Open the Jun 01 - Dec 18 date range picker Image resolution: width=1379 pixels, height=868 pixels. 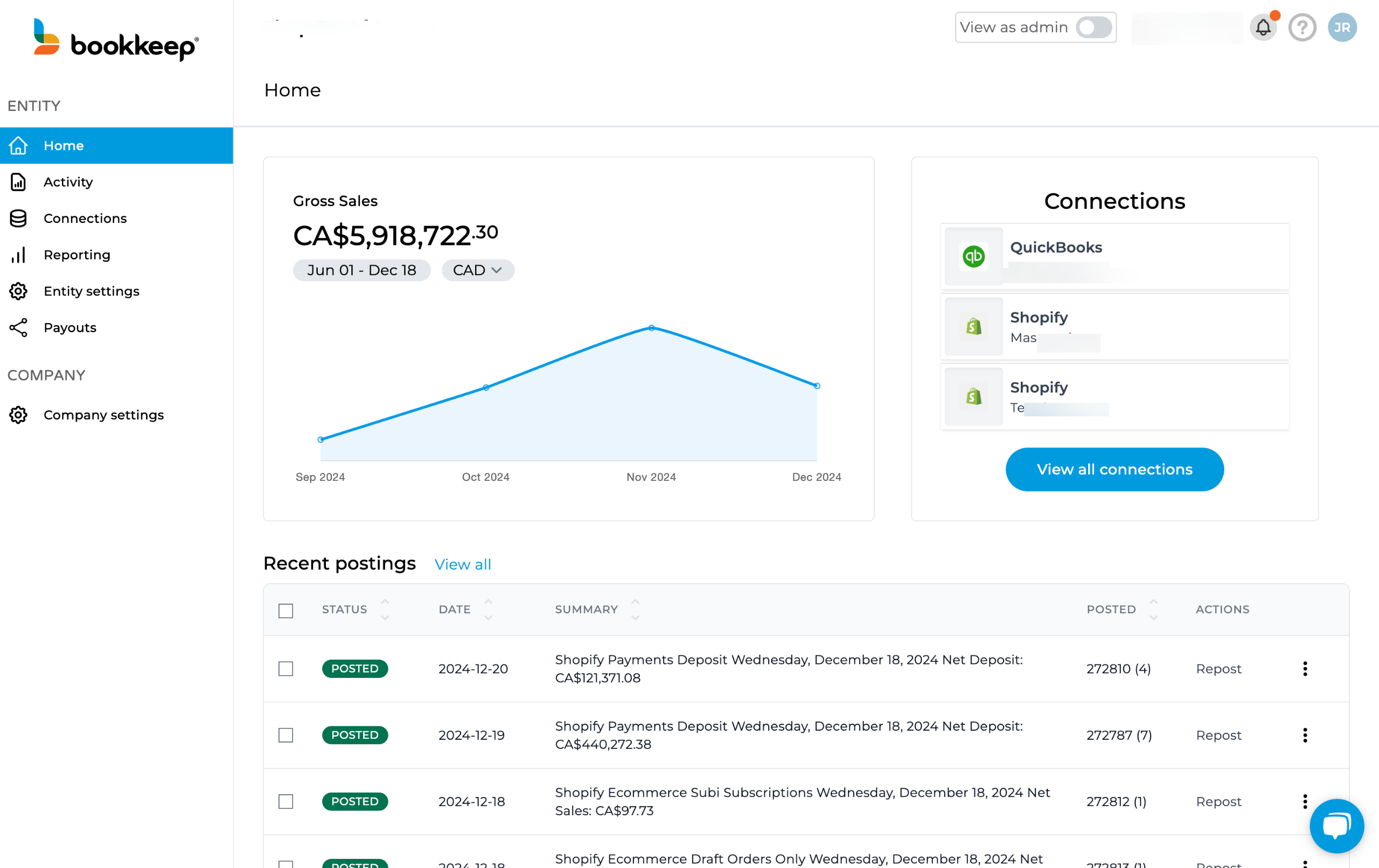tap(361, 270)
